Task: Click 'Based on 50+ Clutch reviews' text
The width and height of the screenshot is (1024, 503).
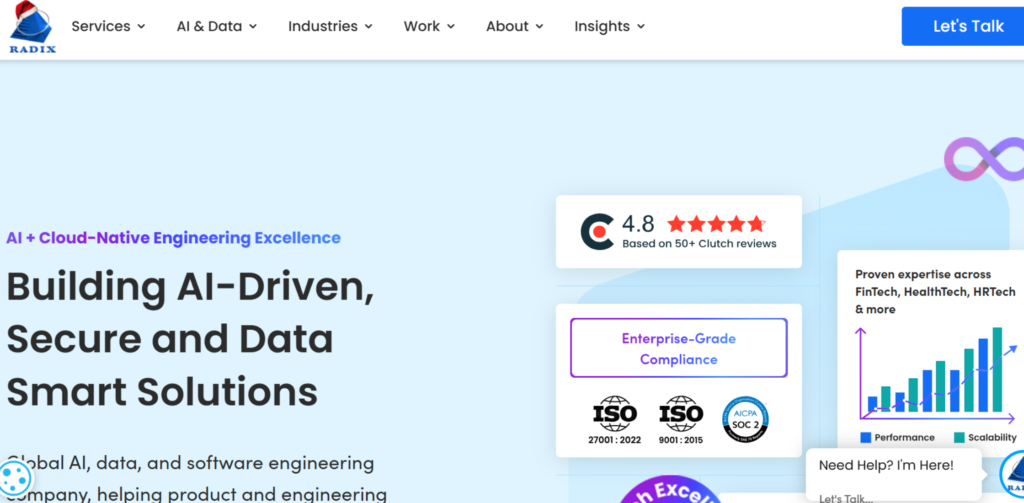Action: pyautogui.click(x=699, y=243)
